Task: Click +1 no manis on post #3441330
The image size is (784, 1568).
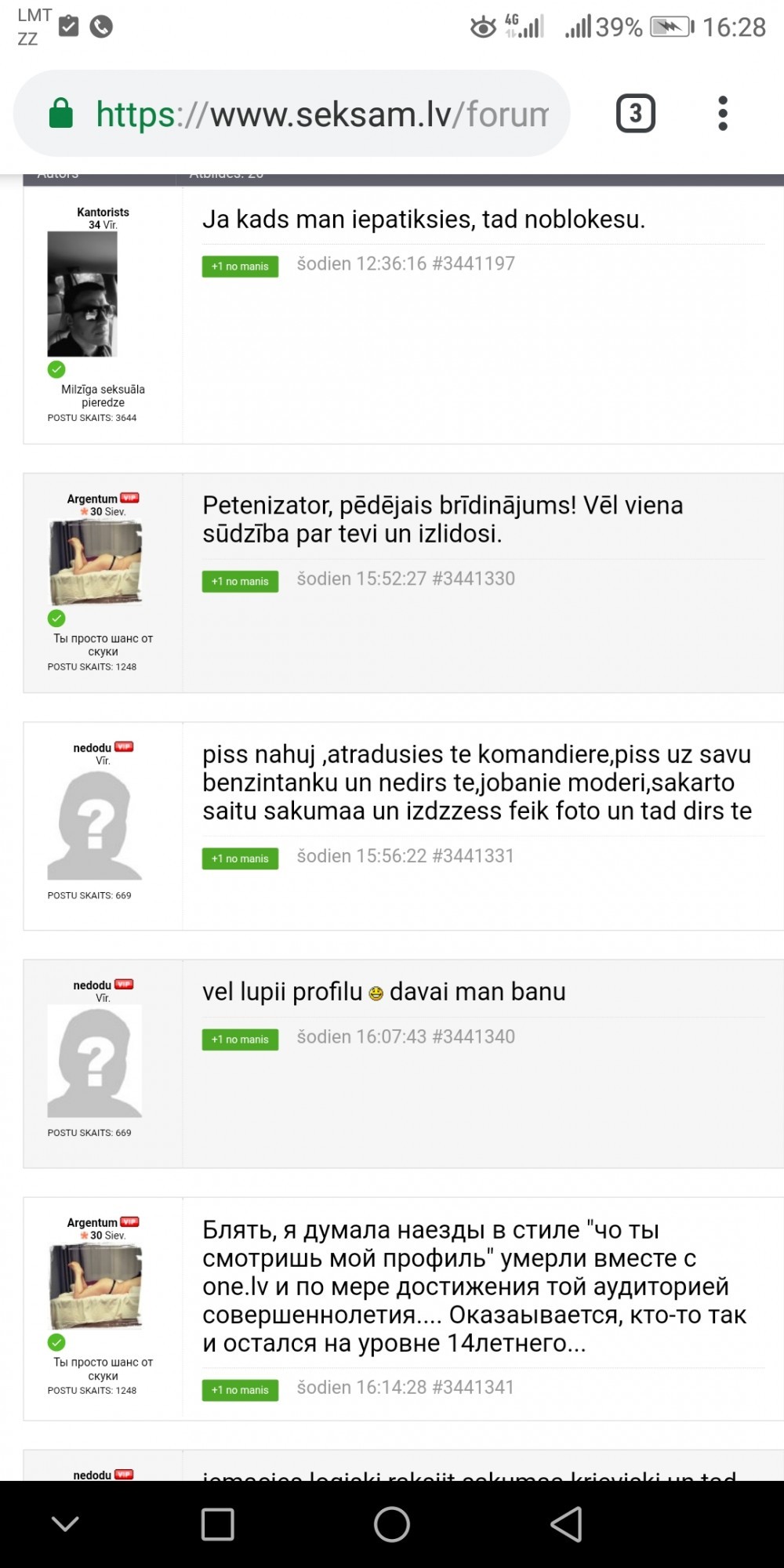Action: [x=240, y=582]
